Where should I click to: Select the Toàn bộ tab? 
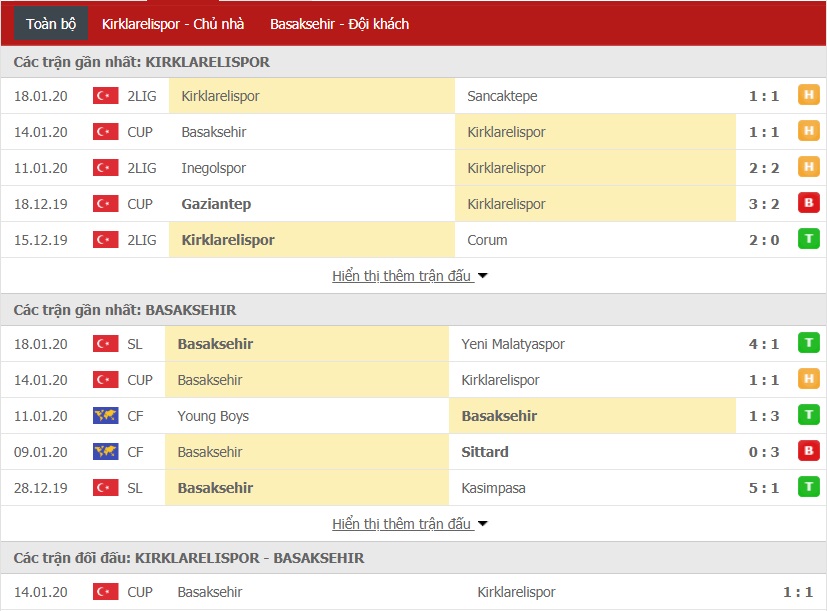[51, 24]
